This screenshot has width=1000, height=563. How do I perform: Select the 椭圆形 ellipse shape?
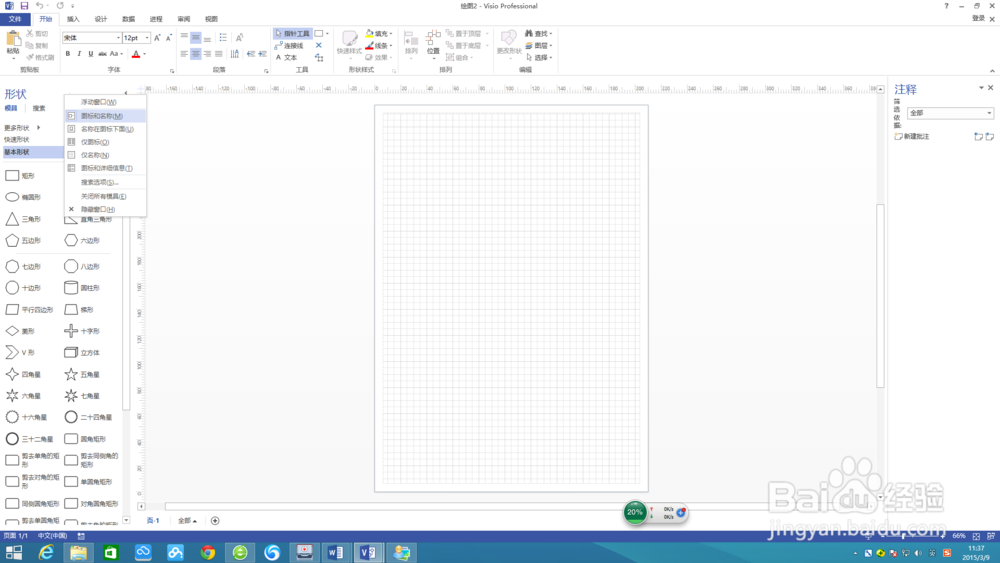(x=23, y=197)
